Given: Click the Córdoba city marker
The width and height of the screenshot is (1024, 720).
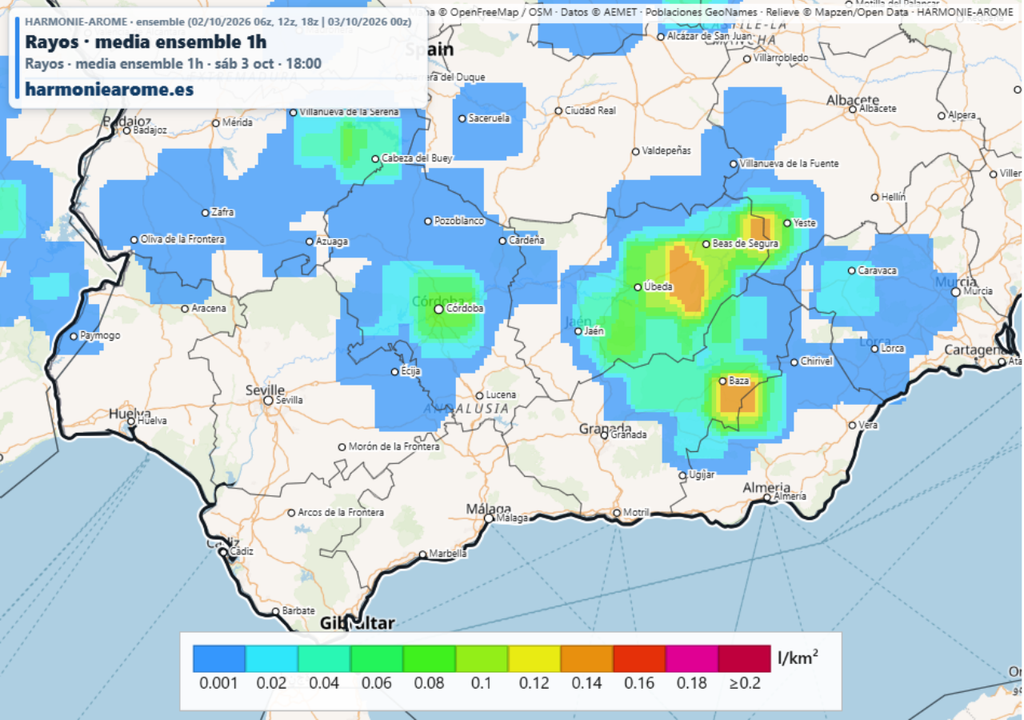Looking at the screenshot, I should click(x=439, y=309).
